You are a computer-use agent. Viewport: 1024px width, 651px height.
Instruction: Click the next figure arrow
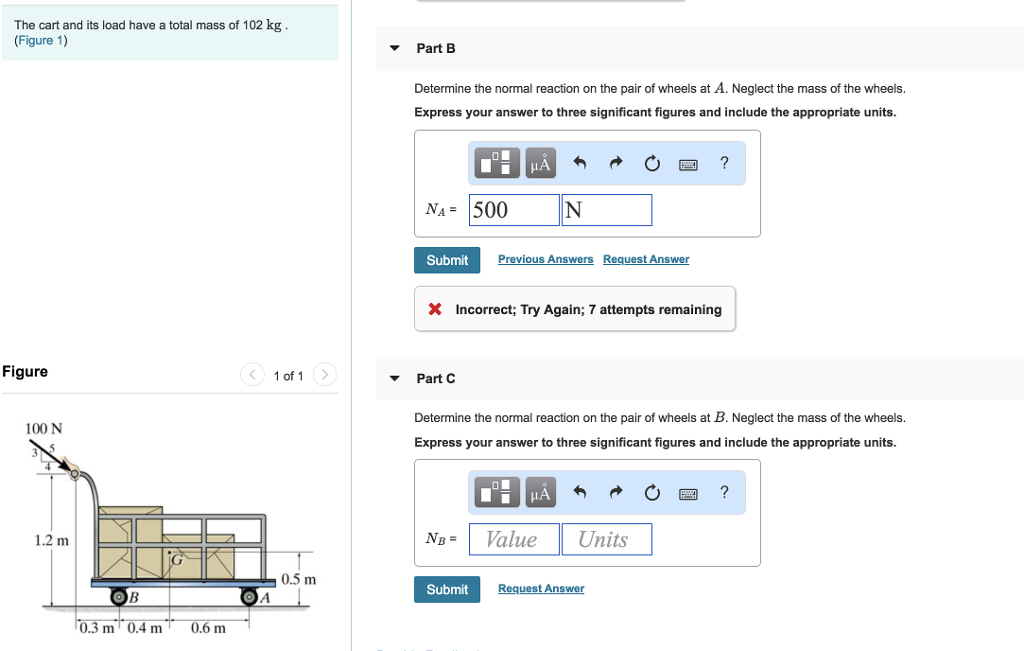[324, 375]
